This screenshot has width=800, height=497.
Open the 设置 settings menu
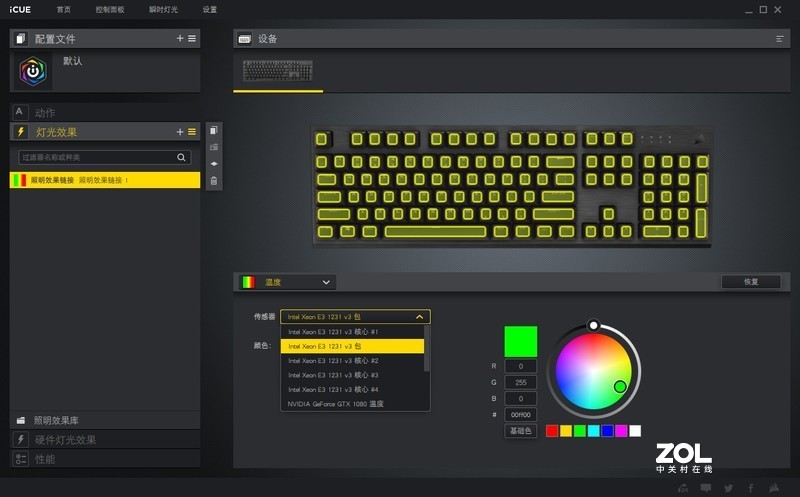(x=210, y=10)
